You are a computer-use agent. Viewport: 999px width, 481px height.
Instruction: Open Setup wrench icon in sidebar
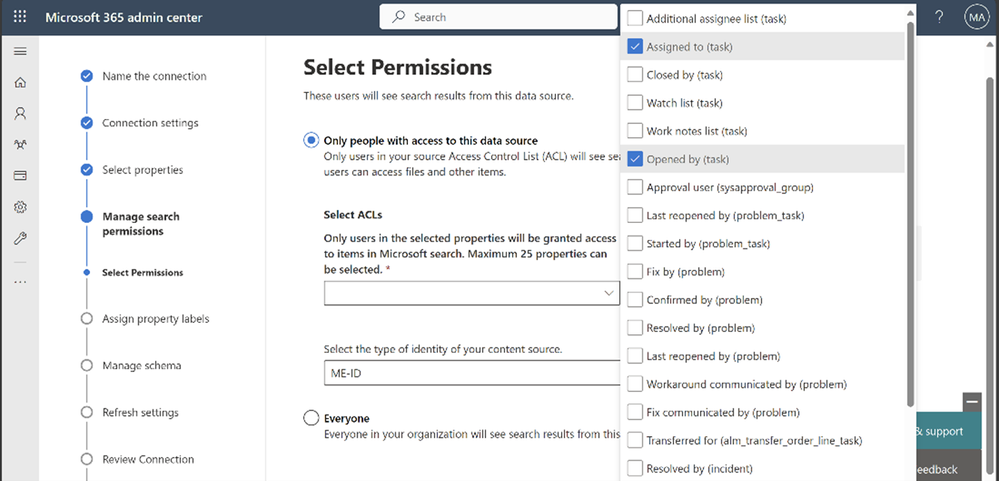[20, 238]
